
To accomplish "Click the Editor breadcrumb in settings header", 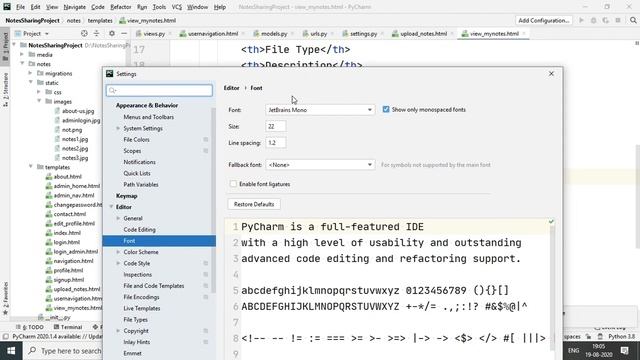I will click(231, 88).
